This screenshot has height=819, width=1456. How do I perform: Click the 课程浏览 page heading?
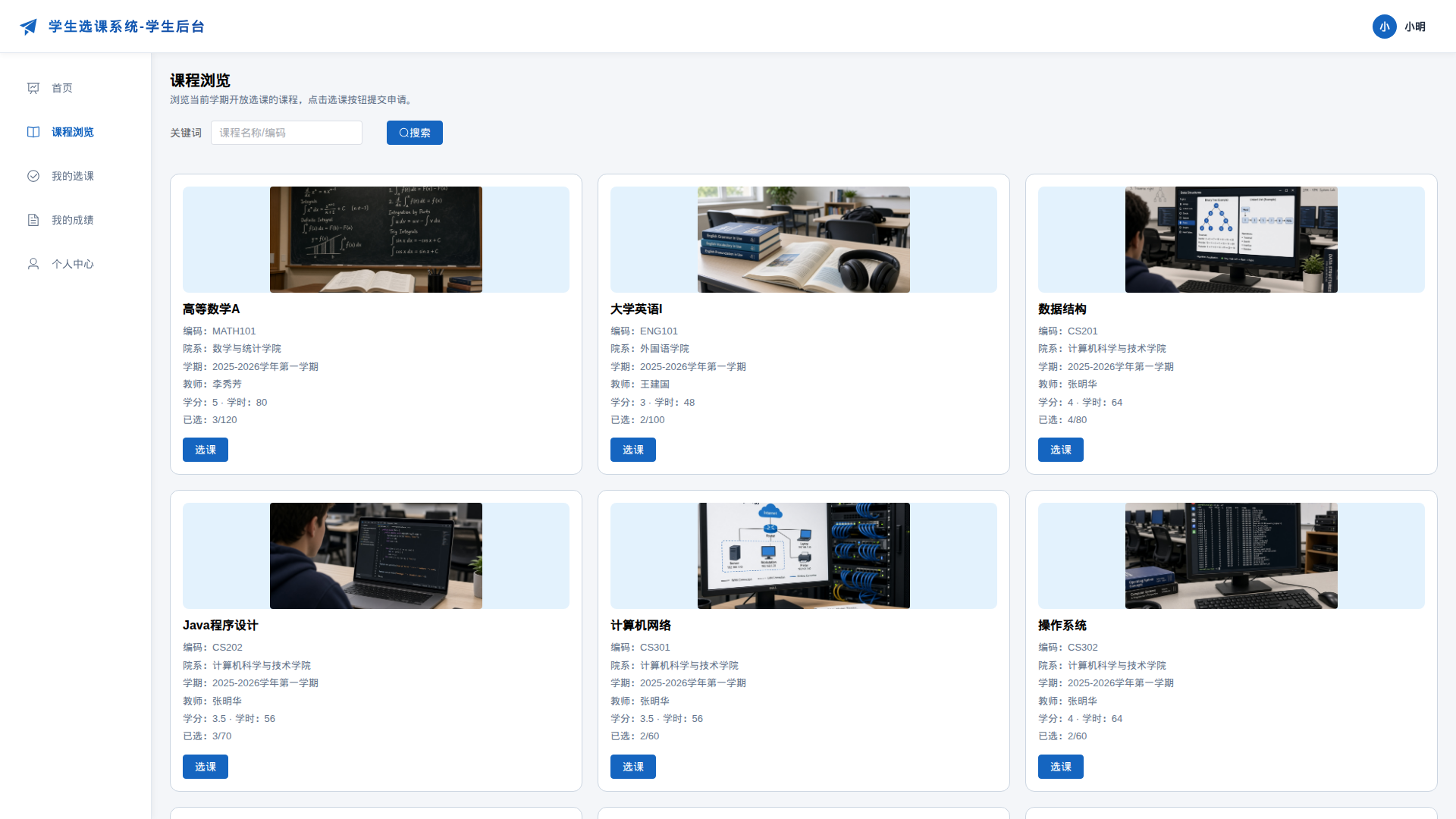tap(200, 80)
